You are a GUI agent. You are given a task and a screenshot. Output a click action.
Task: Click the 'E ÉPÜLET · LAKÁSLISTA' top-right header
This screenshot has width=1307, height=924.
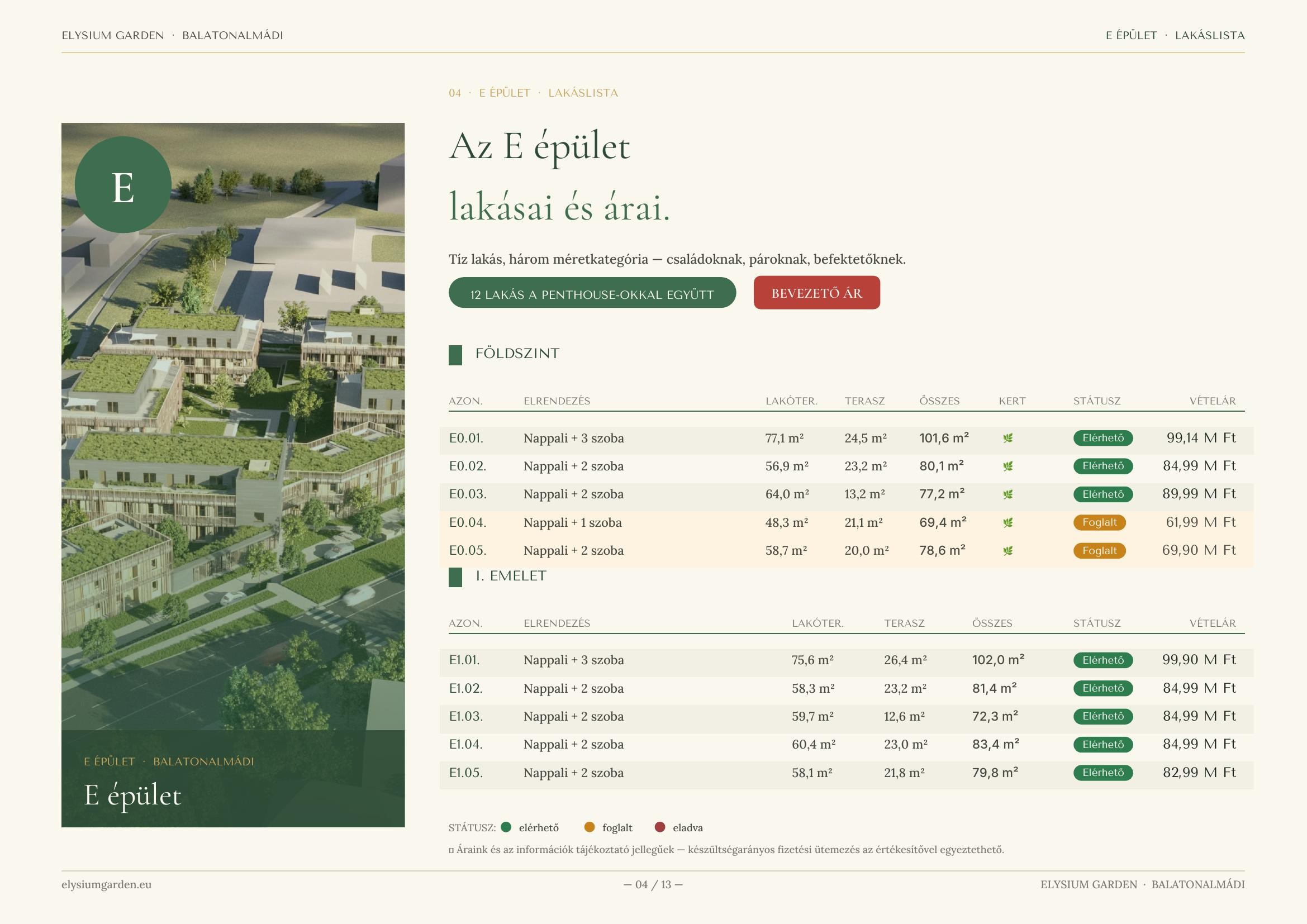coord(1175,35)
